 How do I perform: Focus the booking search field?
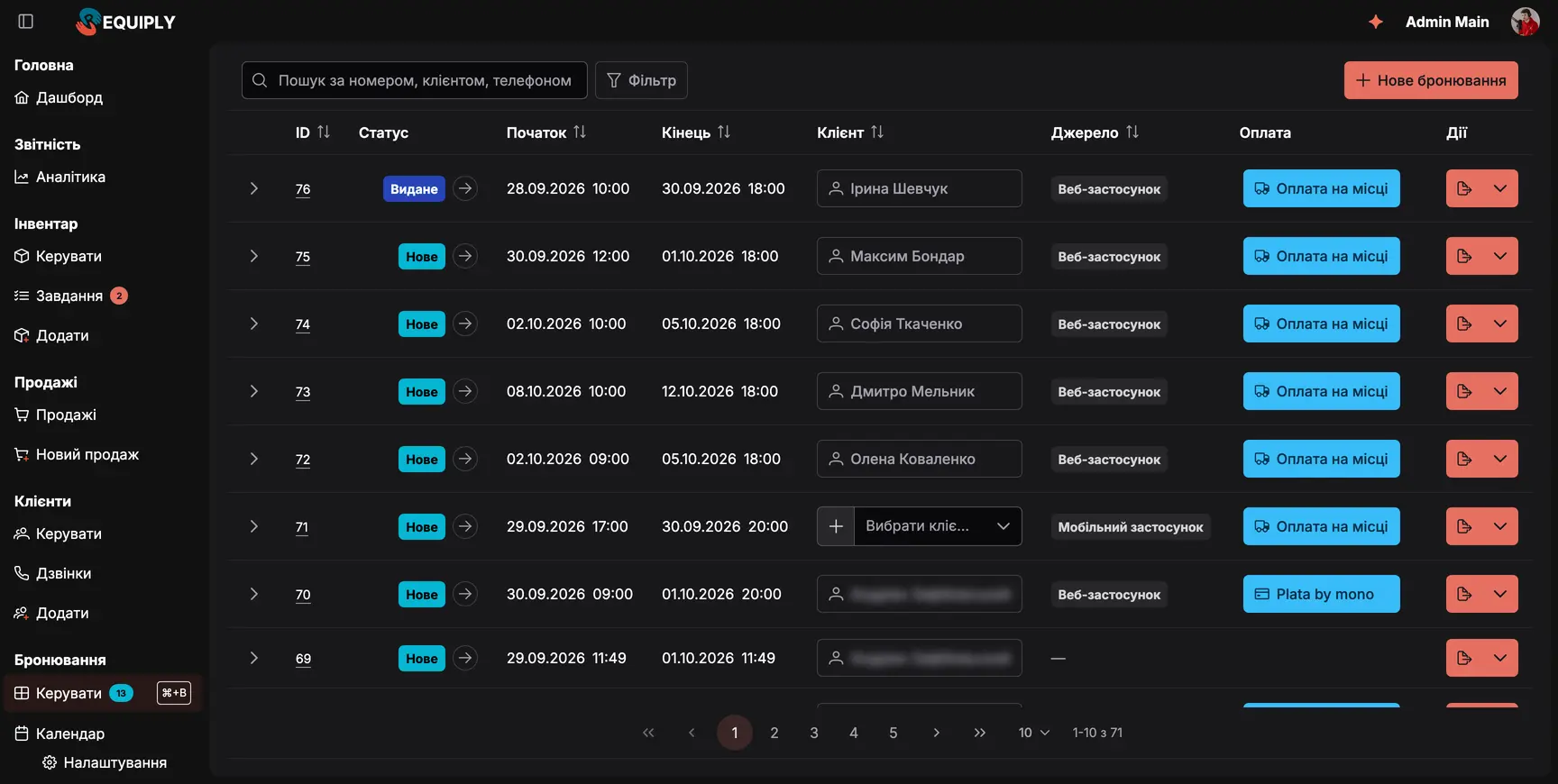[x=415, y=80]
